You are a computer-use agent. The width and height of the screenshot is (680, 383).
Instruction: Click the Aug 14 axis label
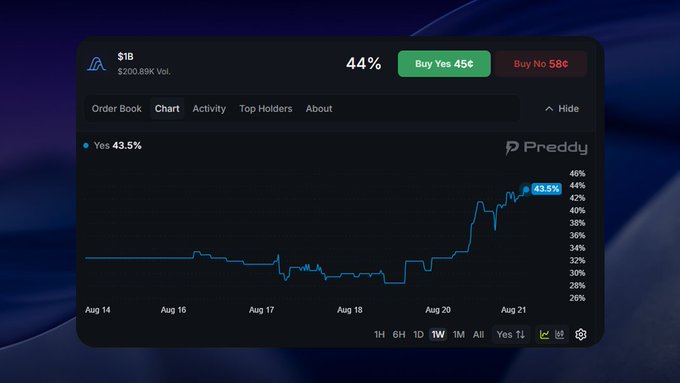(x=98, y=310)
